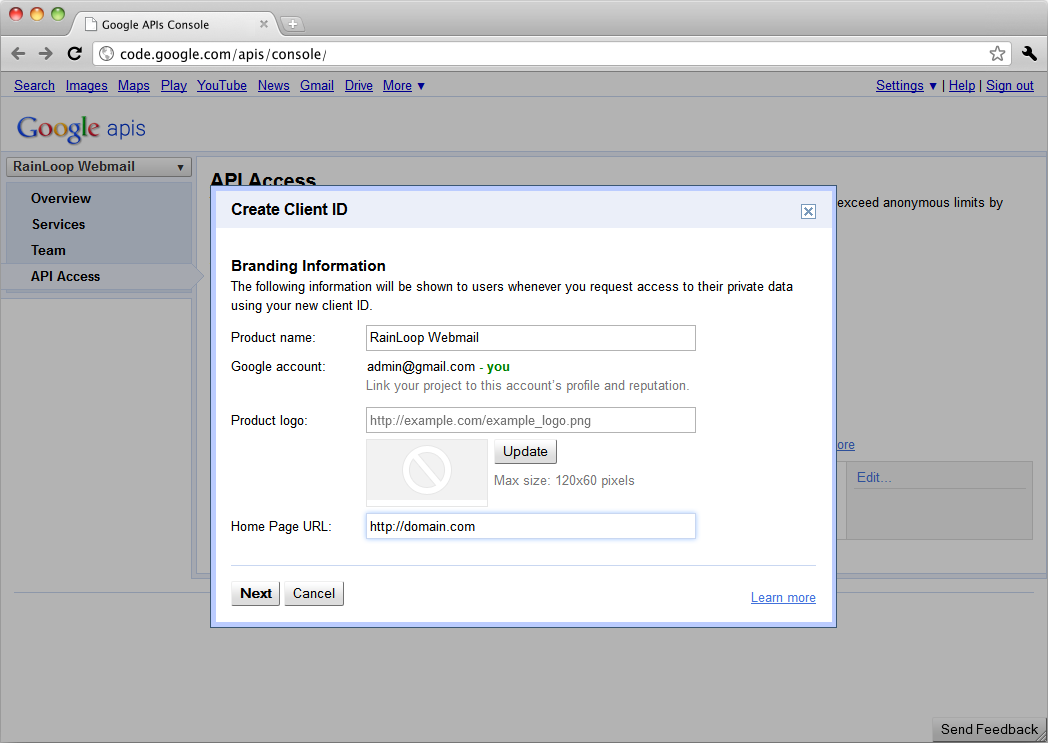Click the Next button
The image size is (1048, 743).
[x=256, y=593]
